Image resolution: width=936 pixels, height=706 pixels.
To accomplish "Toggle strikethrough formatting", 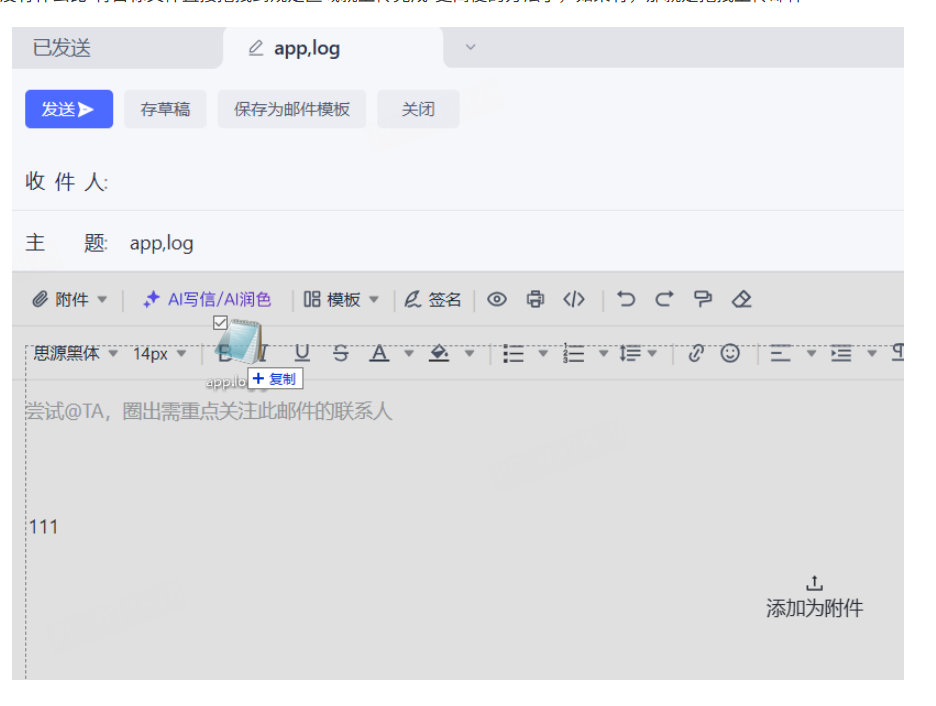I will (340, 353).
